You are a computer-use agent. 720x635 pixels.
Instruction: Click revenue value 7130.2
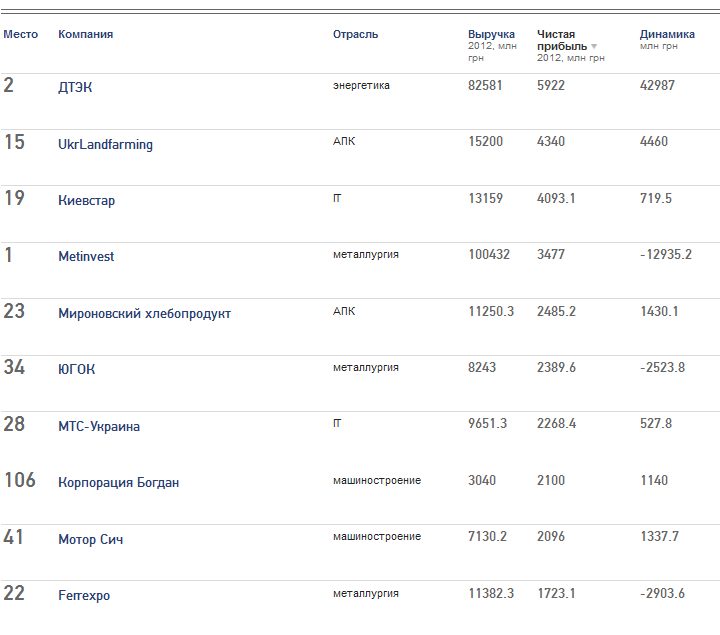click(x=488, y=536)
